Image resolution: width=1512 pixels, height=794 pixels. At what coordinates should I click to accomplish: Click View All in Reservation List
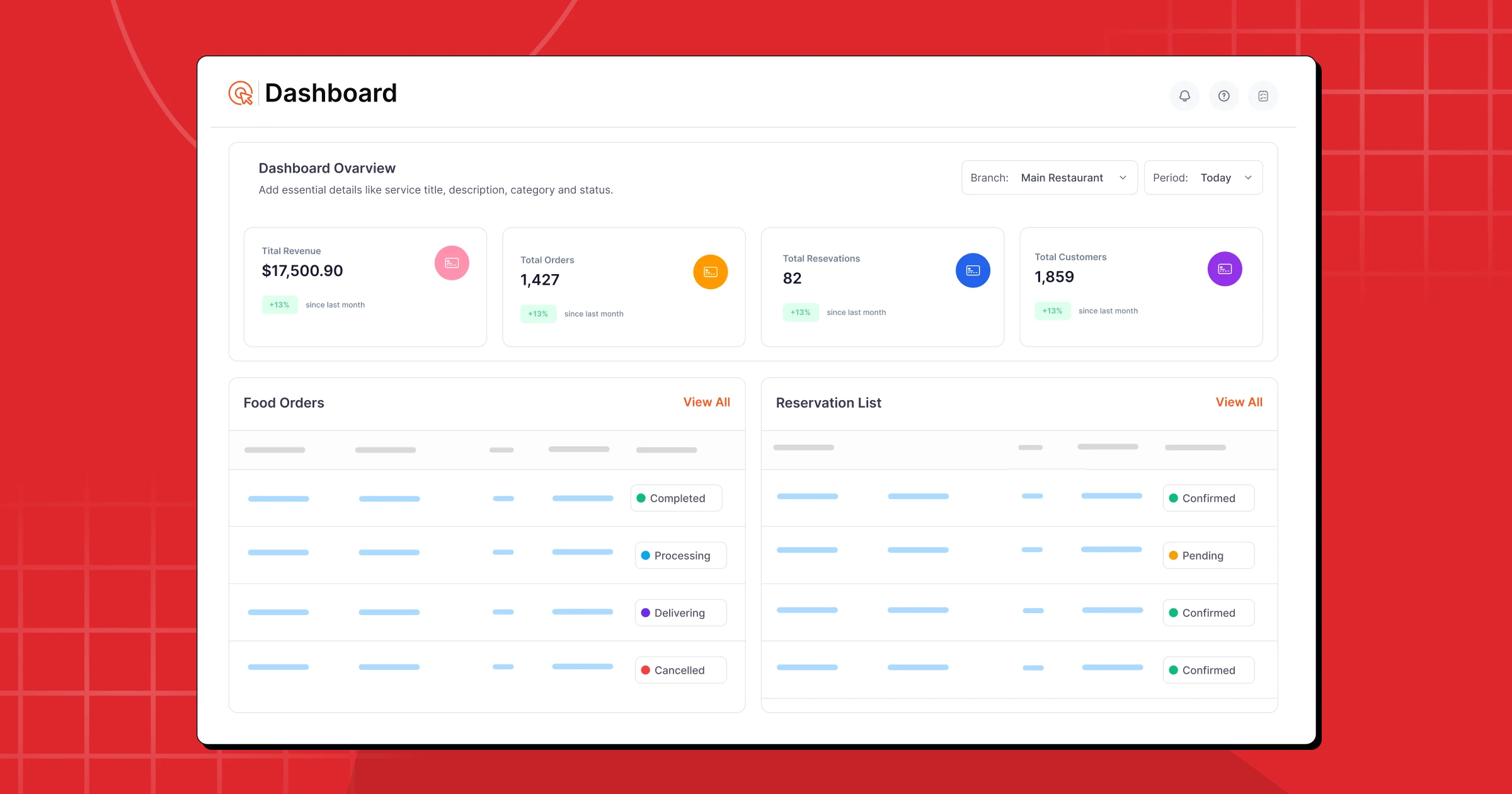coord(1239,402)
